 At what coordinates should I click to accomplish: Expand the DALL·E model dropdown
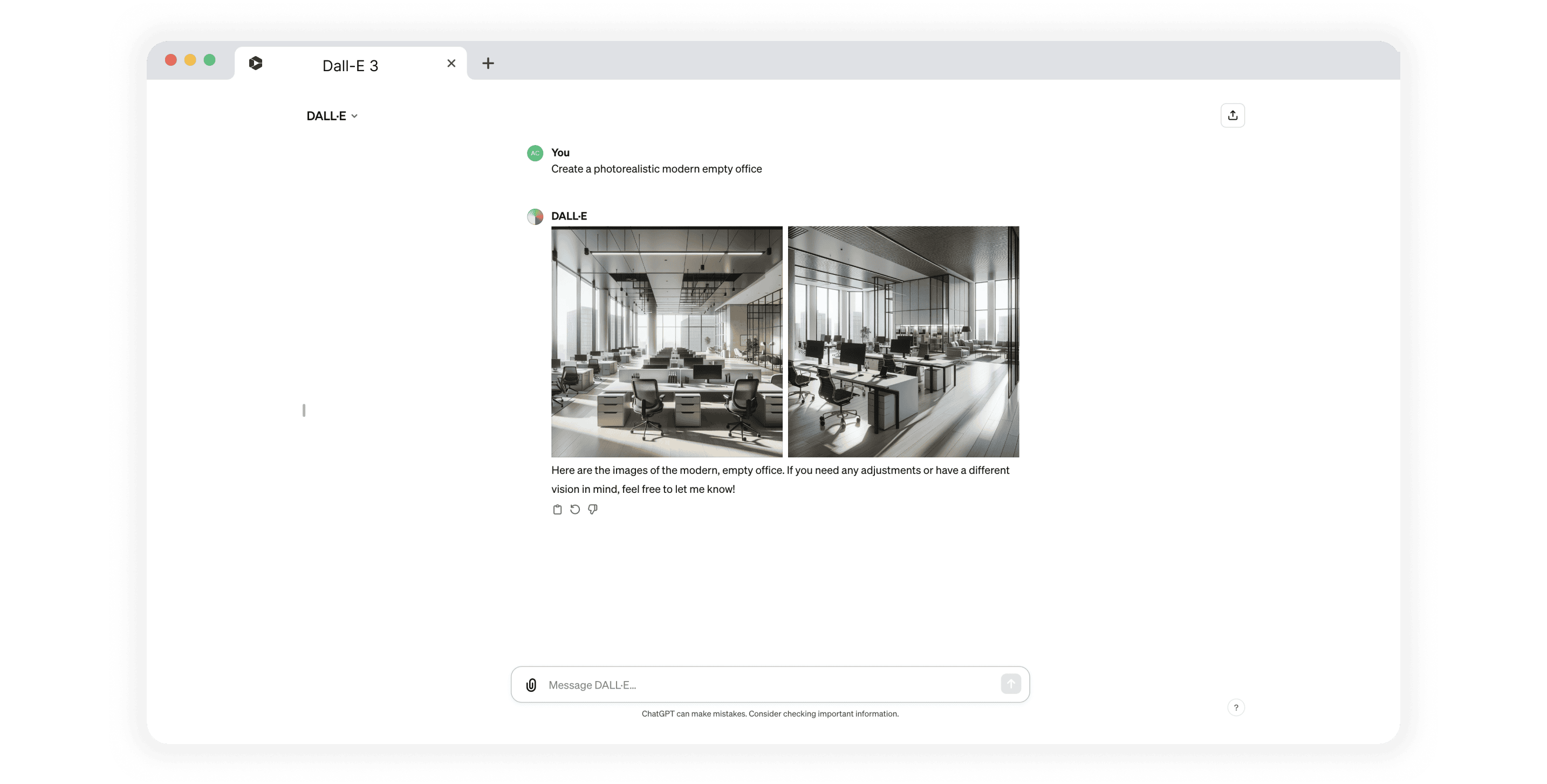tap(332, 116)
